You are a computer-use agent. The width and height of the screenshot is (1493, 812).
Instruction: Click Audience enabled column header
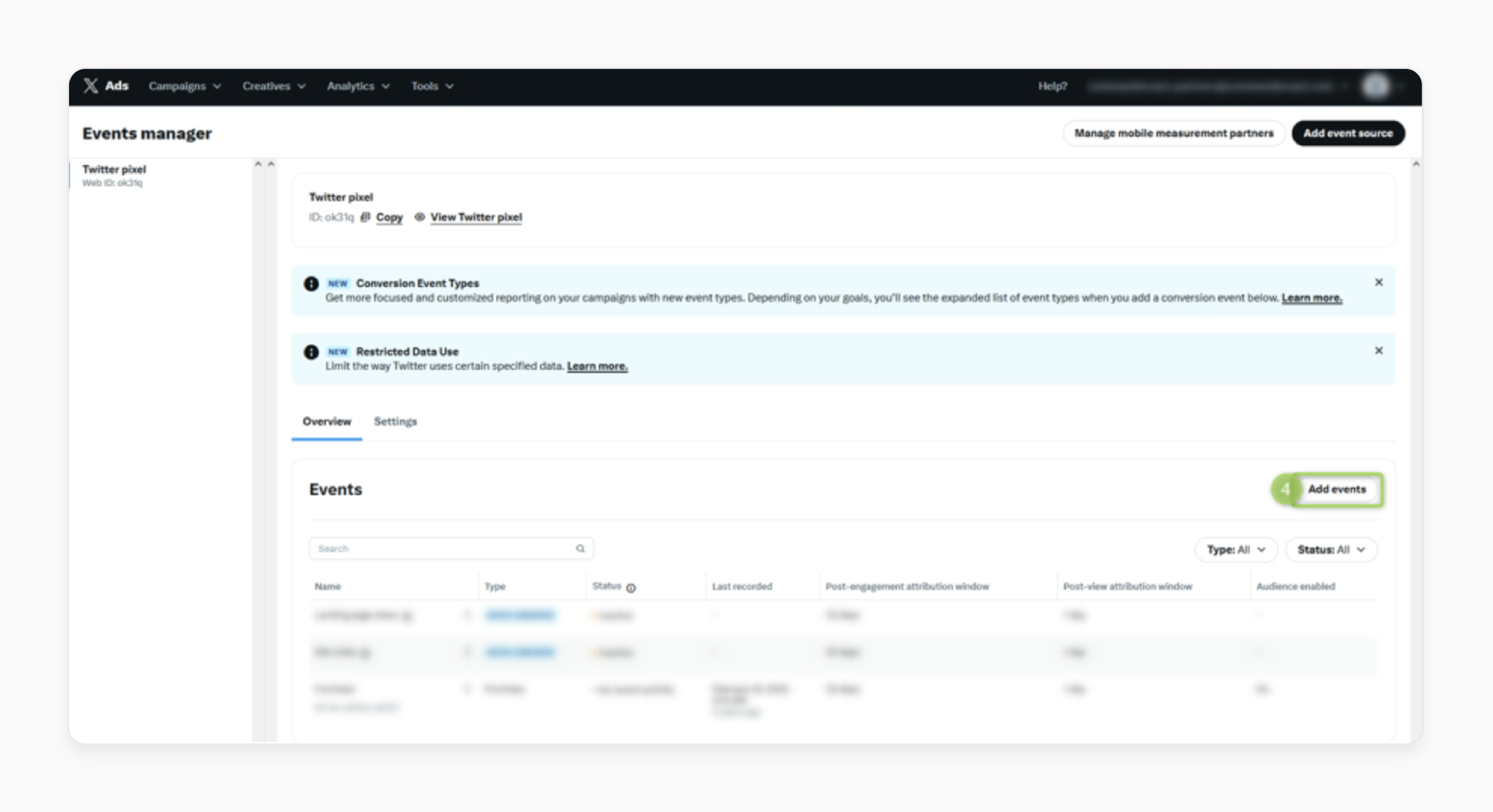tap(1296, 587)
